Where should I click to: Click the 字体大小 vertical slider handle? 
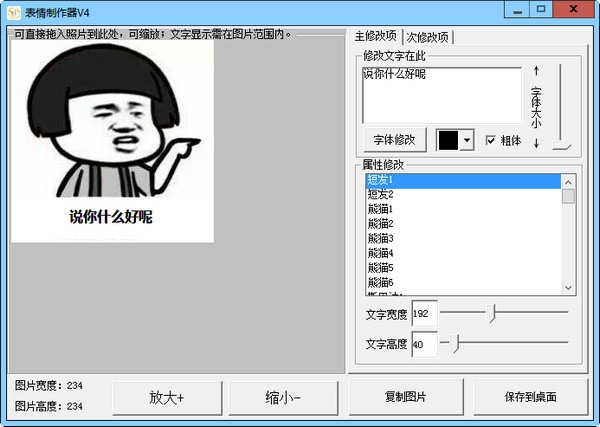click(x=562, y=145)
